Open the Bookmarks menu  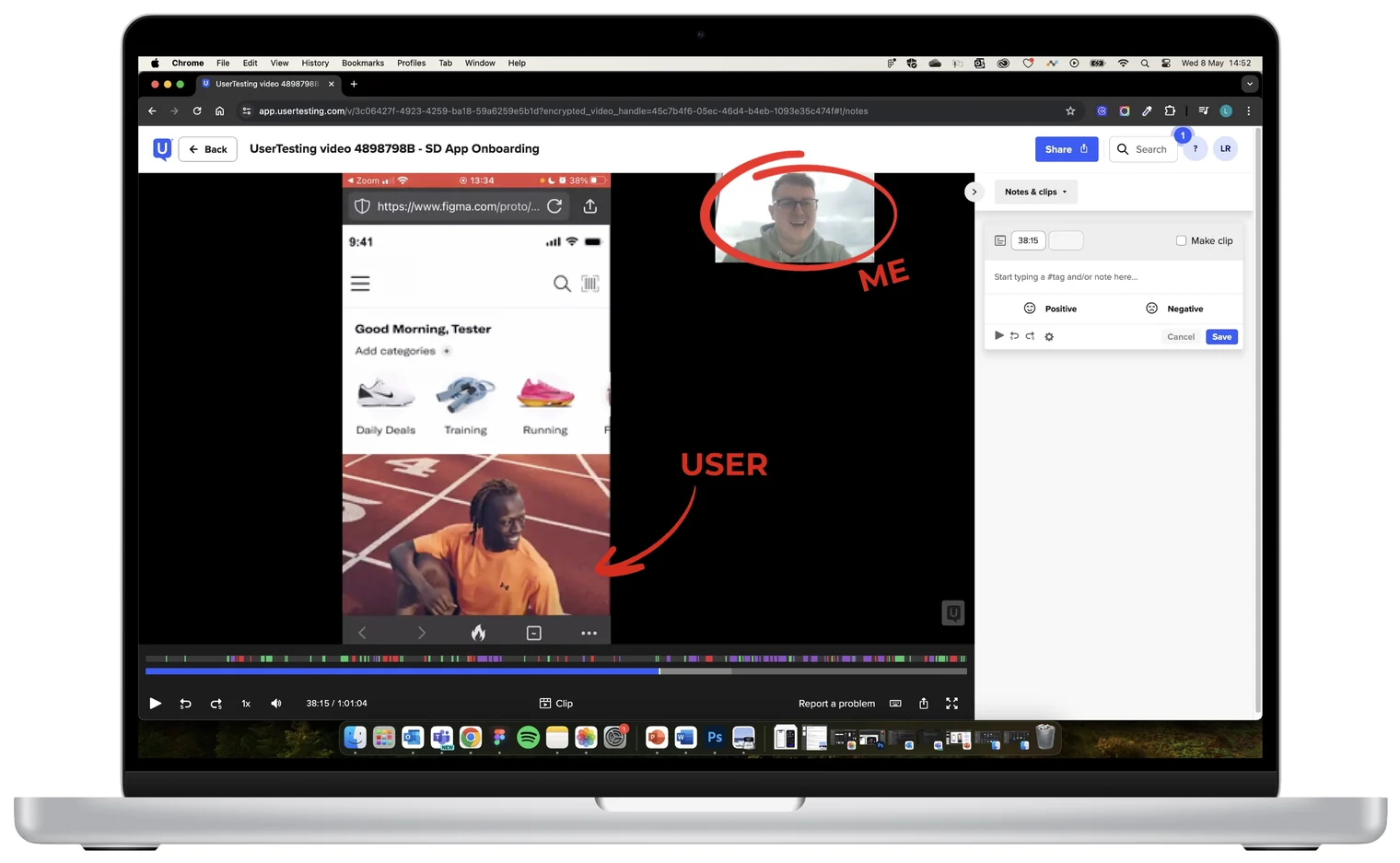pyautogui.click(x=363, y=64)
